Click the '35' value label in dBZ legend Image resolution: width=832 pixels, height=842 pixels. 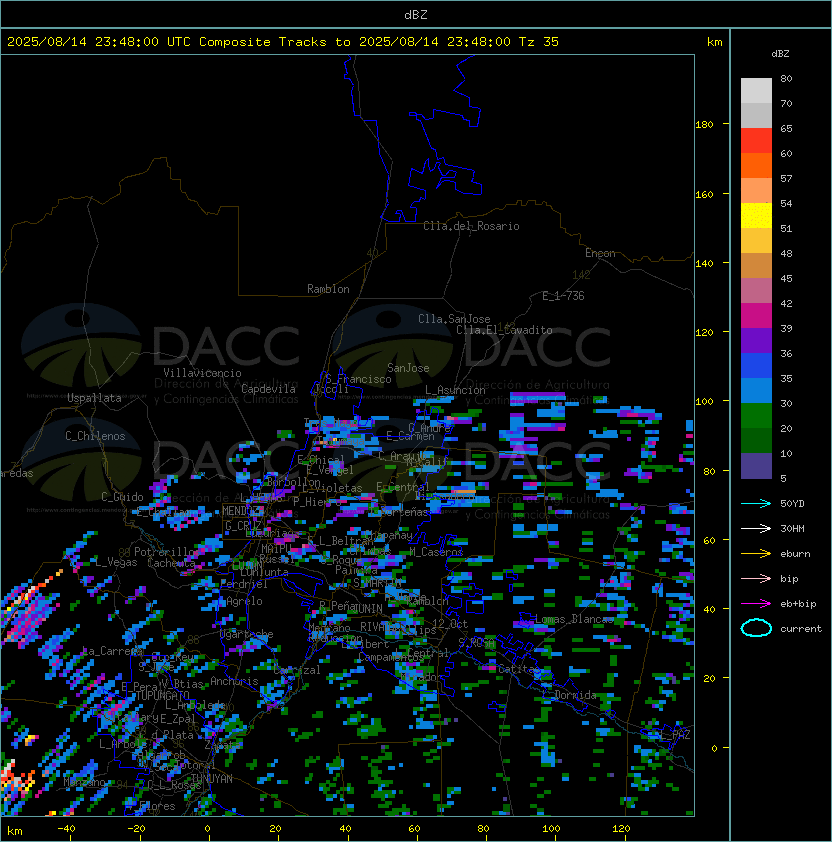786,379
